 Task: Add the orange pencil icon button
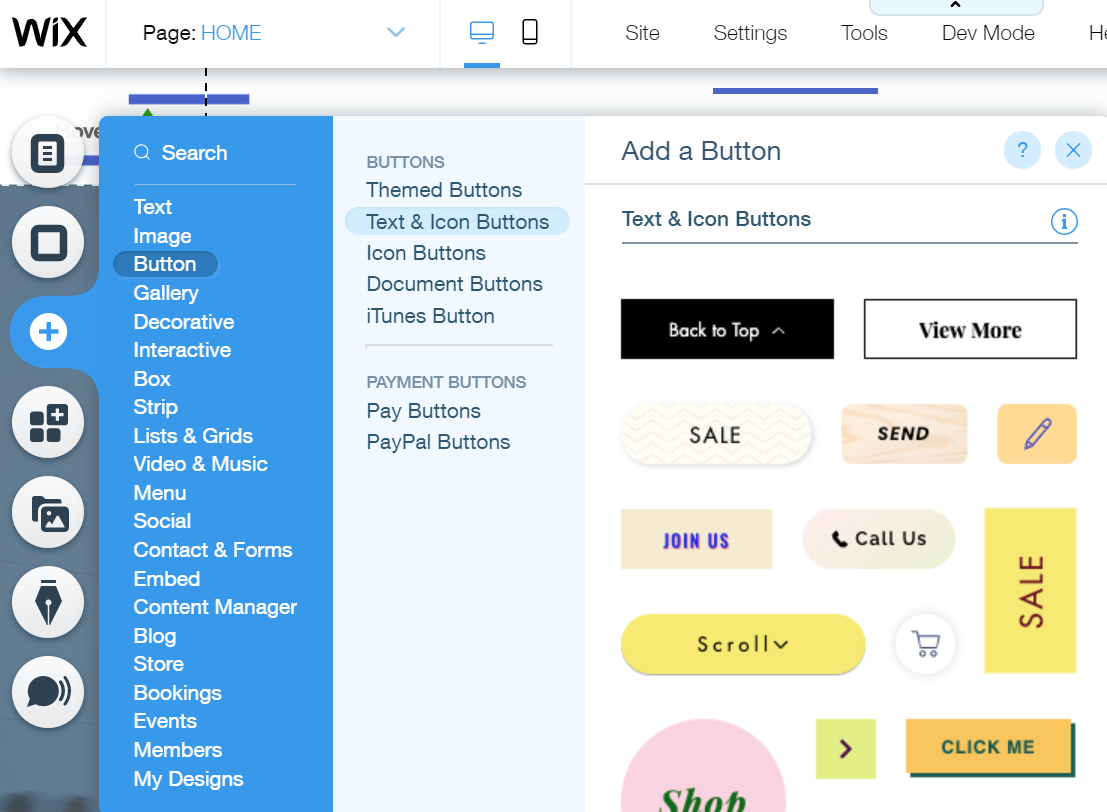[x=1036, y=434]
